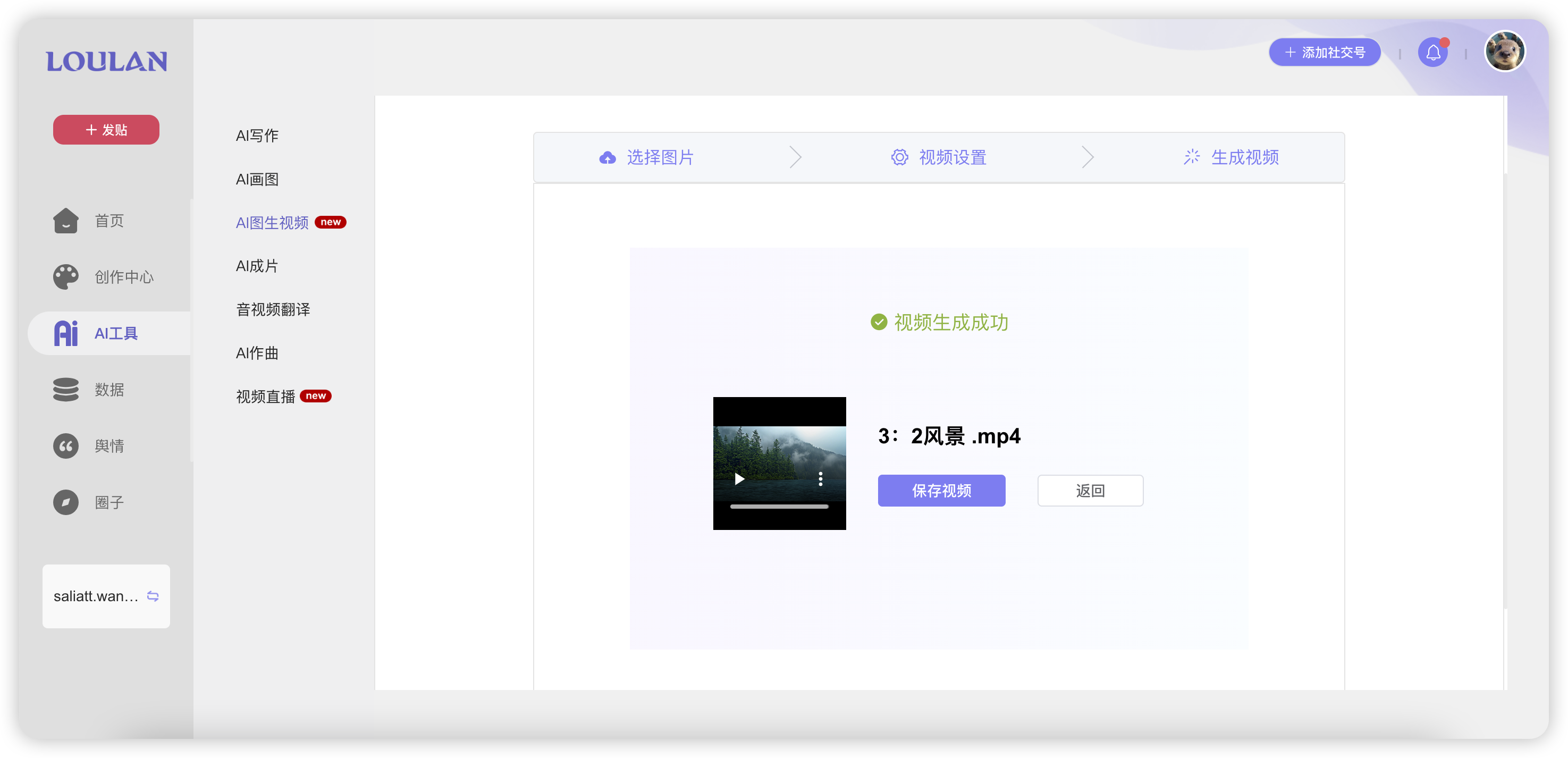Click the forest video thumbnail
Image resolution: width=1568 pixels, height=758 pixels.
(x=779, y=464)
